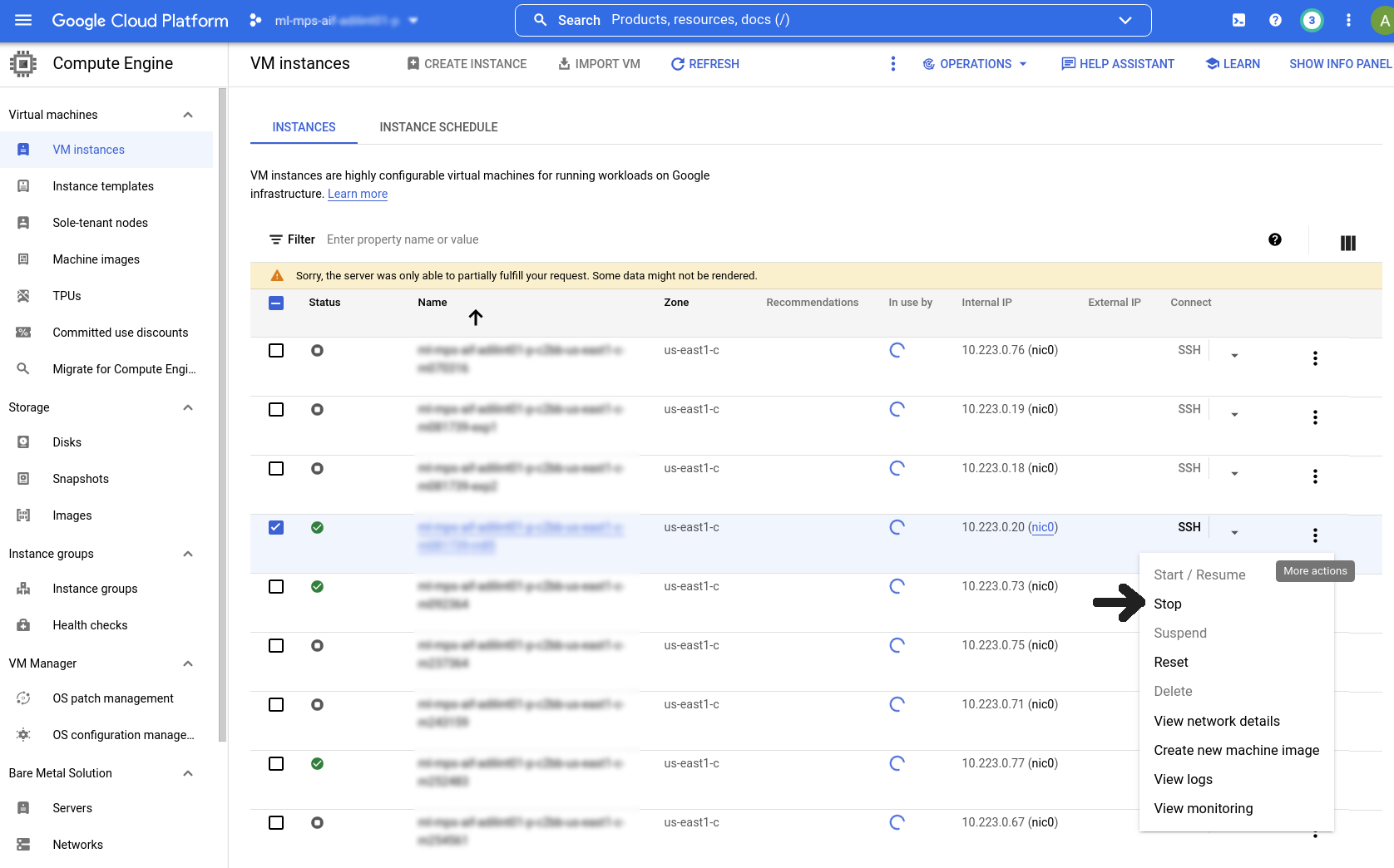Select the instance with IP 10.223.0.73
Screen dimensions: 1394x868
click(276, 587)
